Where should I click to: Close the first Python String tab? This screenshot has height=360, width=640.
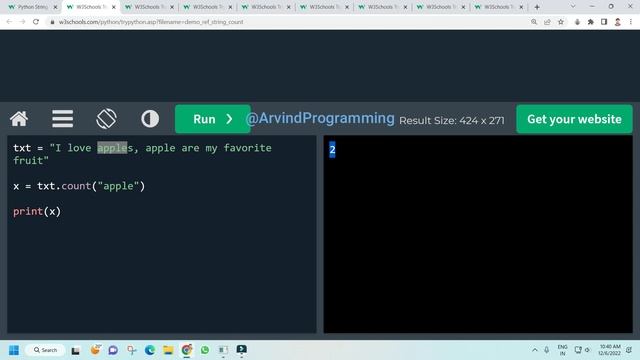point(56,7)
